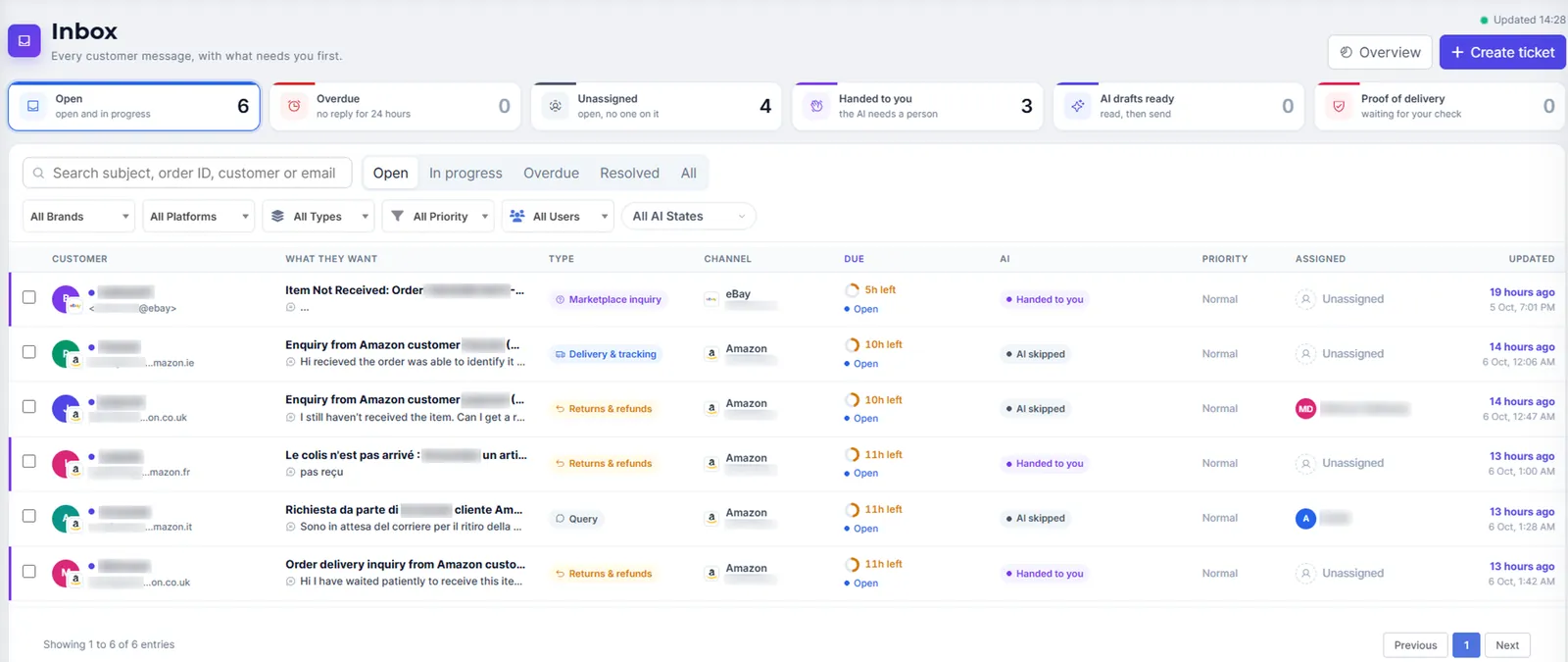This screenshot has width=1568, height=662.
Task: Click the customer avatar in amazon.it row
Action: coord(66,518)
